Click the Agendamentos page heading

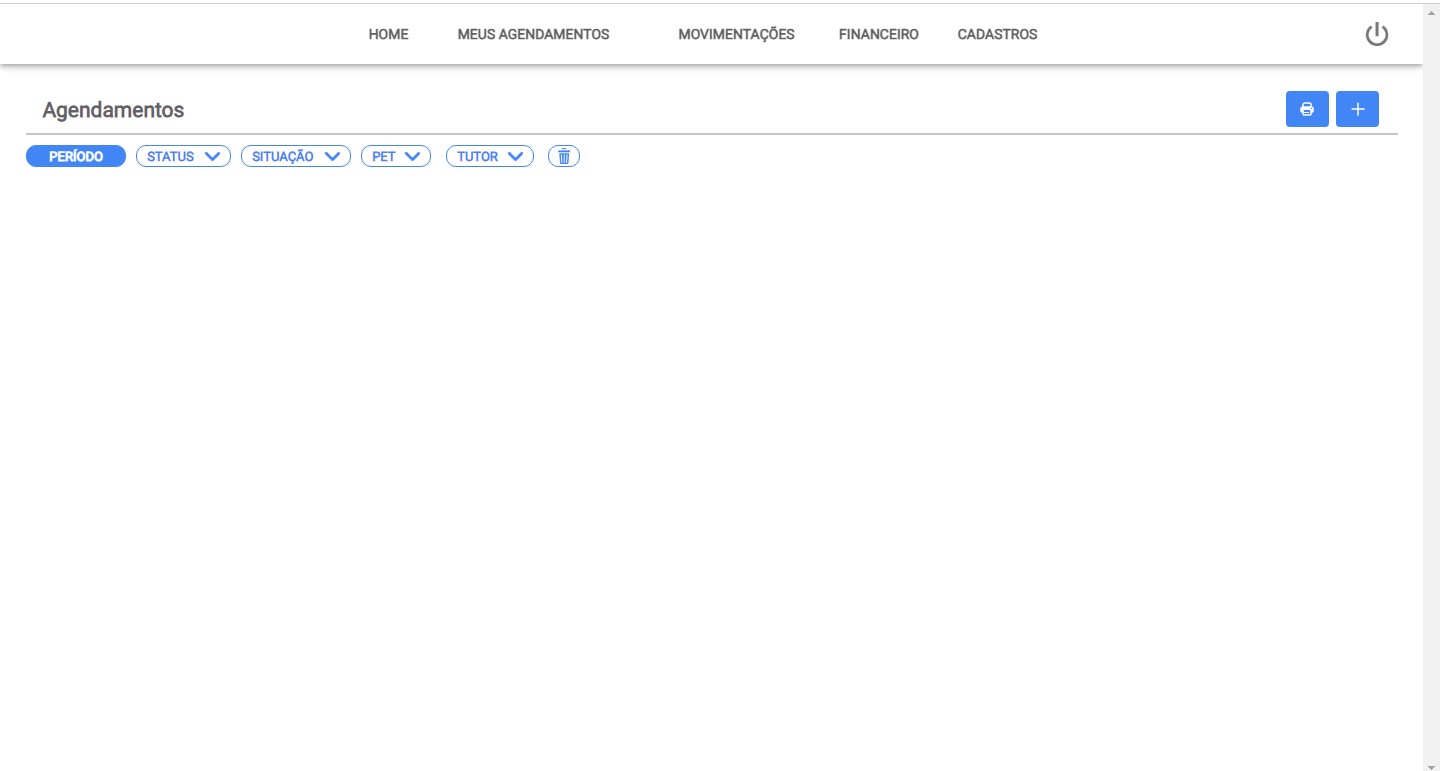[x=113, y=110]
